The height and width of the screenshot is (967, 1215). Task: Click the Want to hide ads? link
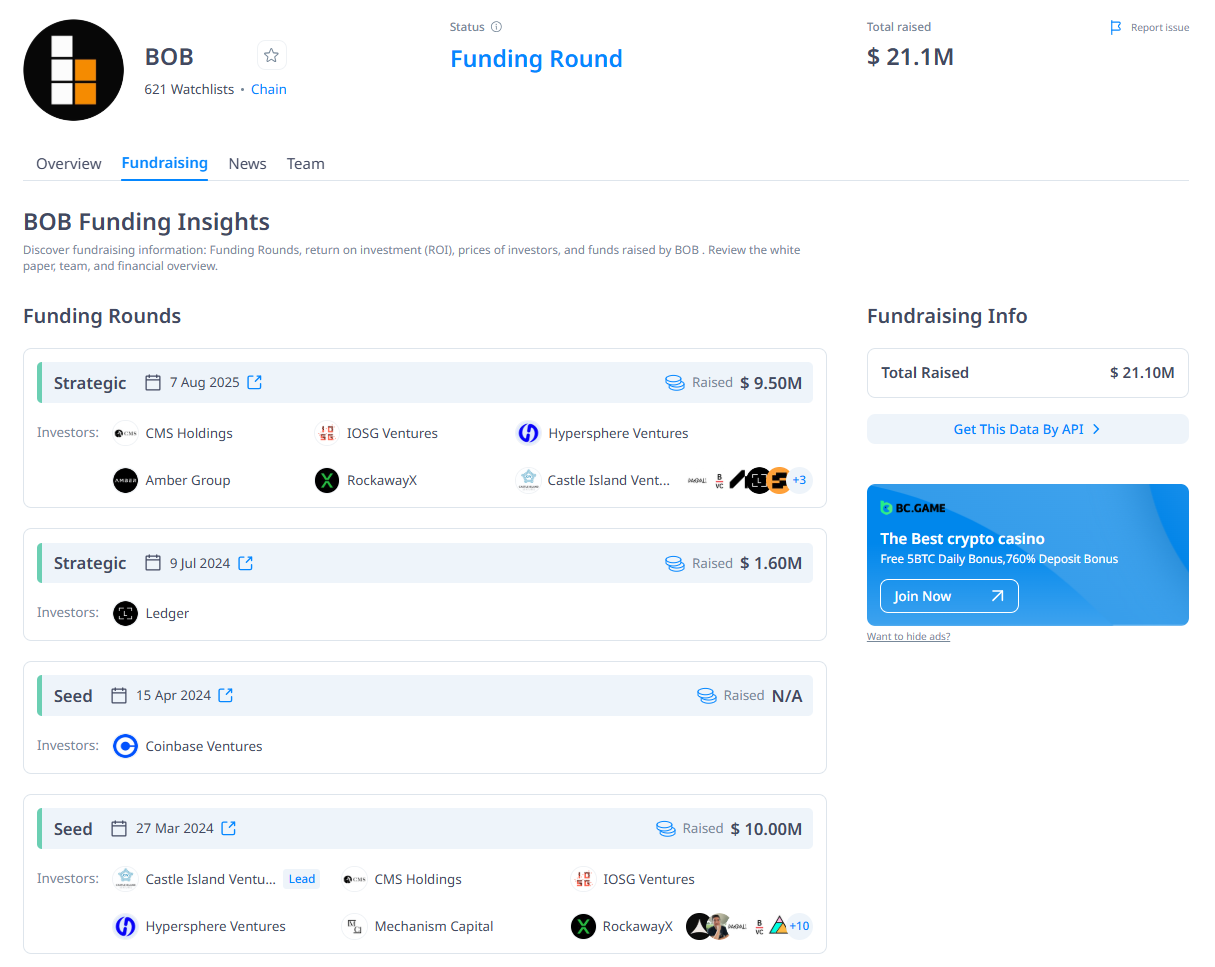908,637
